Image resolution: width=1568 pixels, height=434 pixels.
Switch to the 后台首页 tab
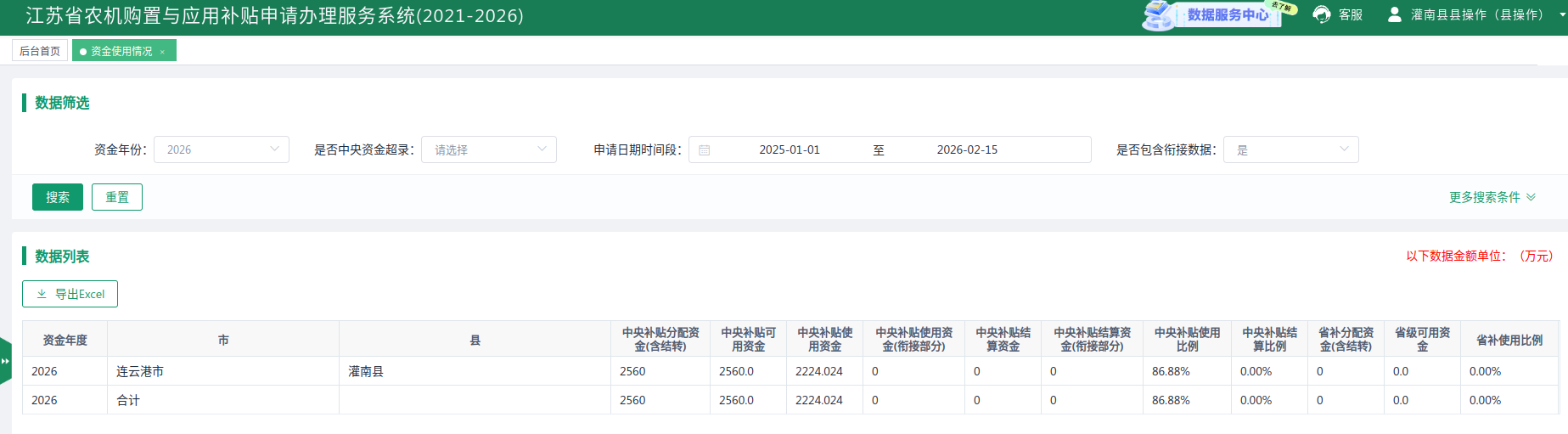point(40,51)
